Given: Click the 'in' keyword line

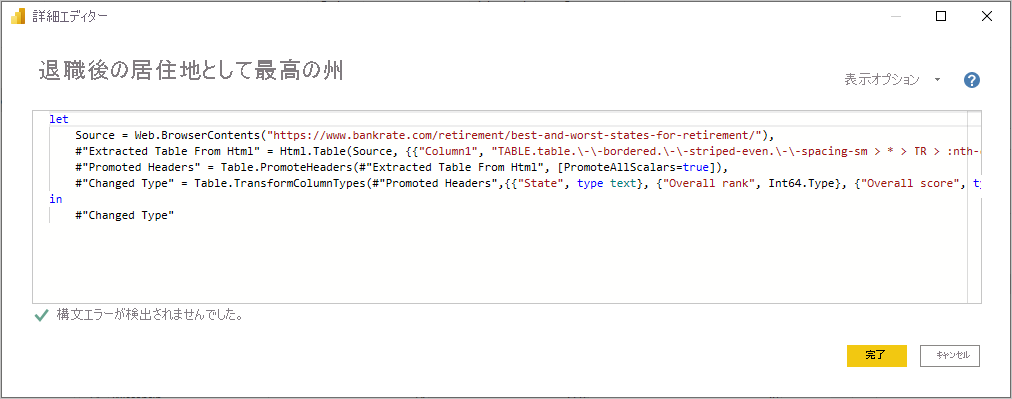Looking at the screenshot, I should [x=56, y=200].
